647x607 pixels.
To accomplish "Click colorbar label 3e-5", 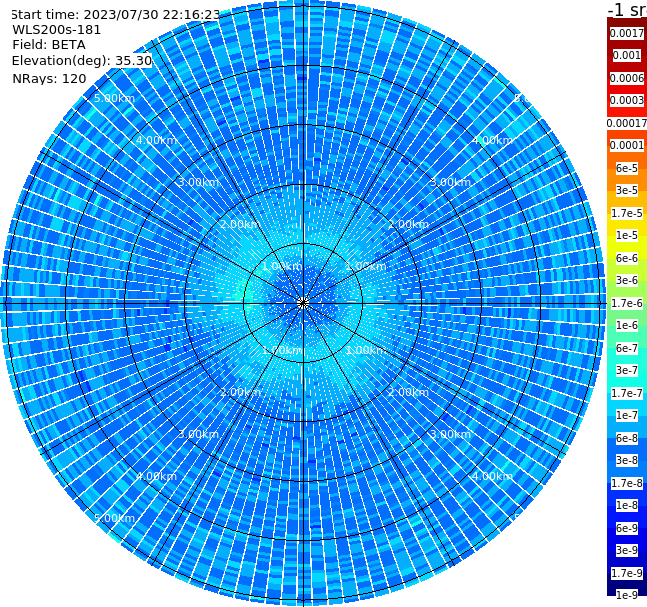I will click(x=627, y=190).
